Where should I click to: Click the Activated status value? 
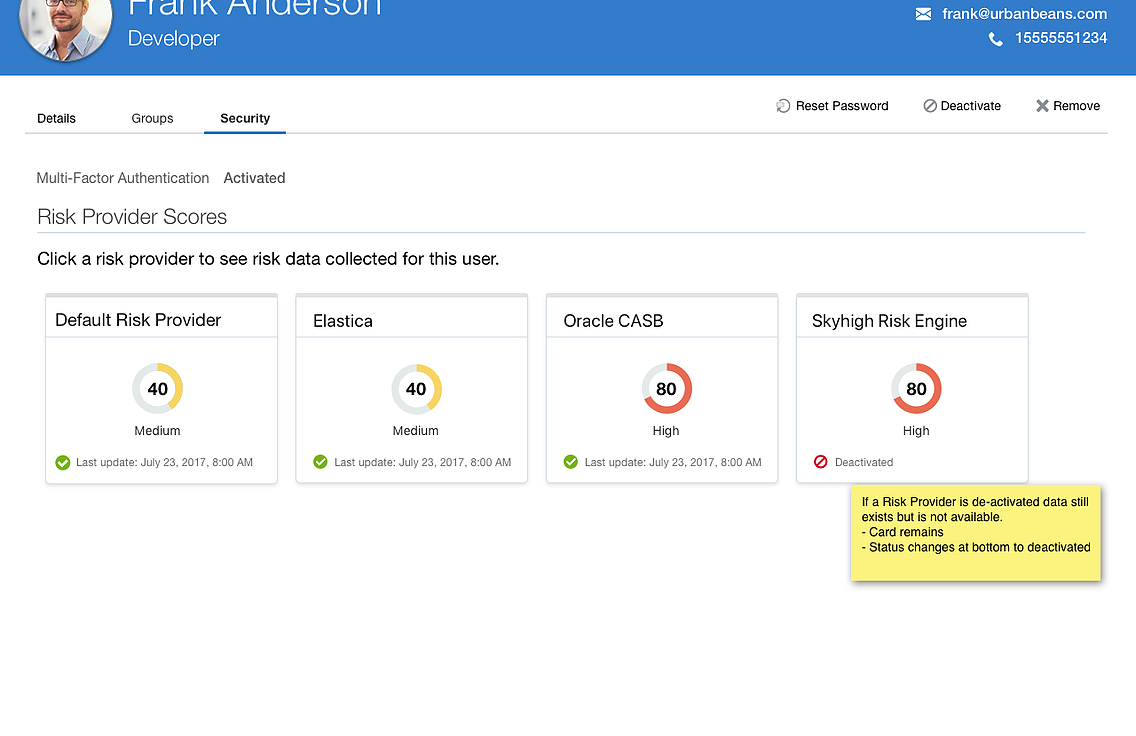point(254,178)
